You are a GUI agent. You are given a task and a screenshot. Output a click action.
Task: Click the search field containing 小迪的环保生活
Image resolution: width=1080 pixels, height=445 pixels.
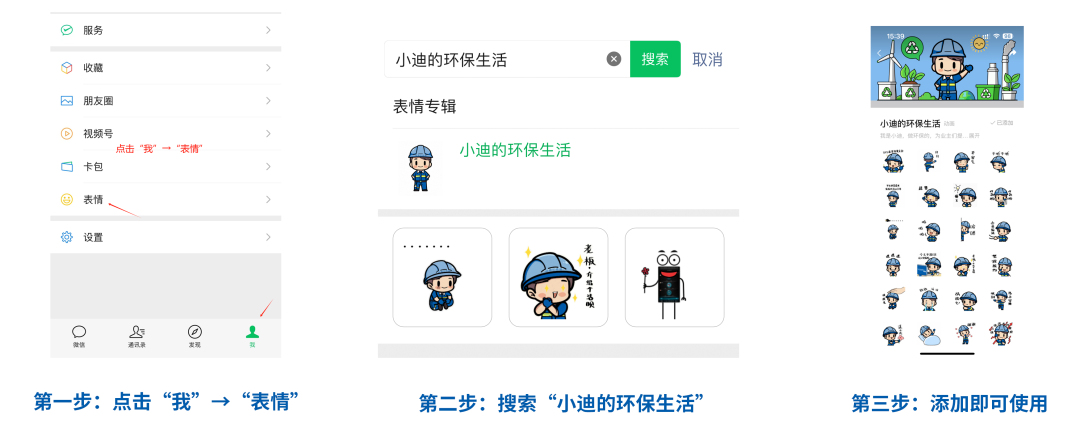(507, 59)
